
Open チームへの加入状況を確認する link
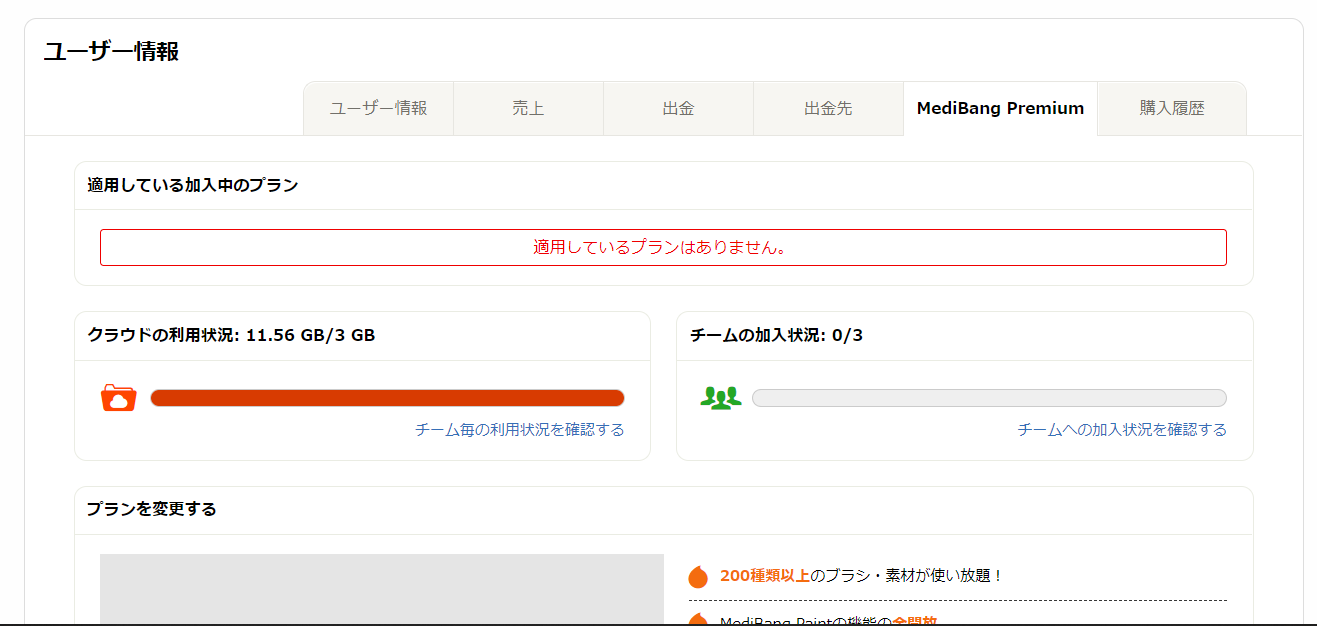(1122, 429)
